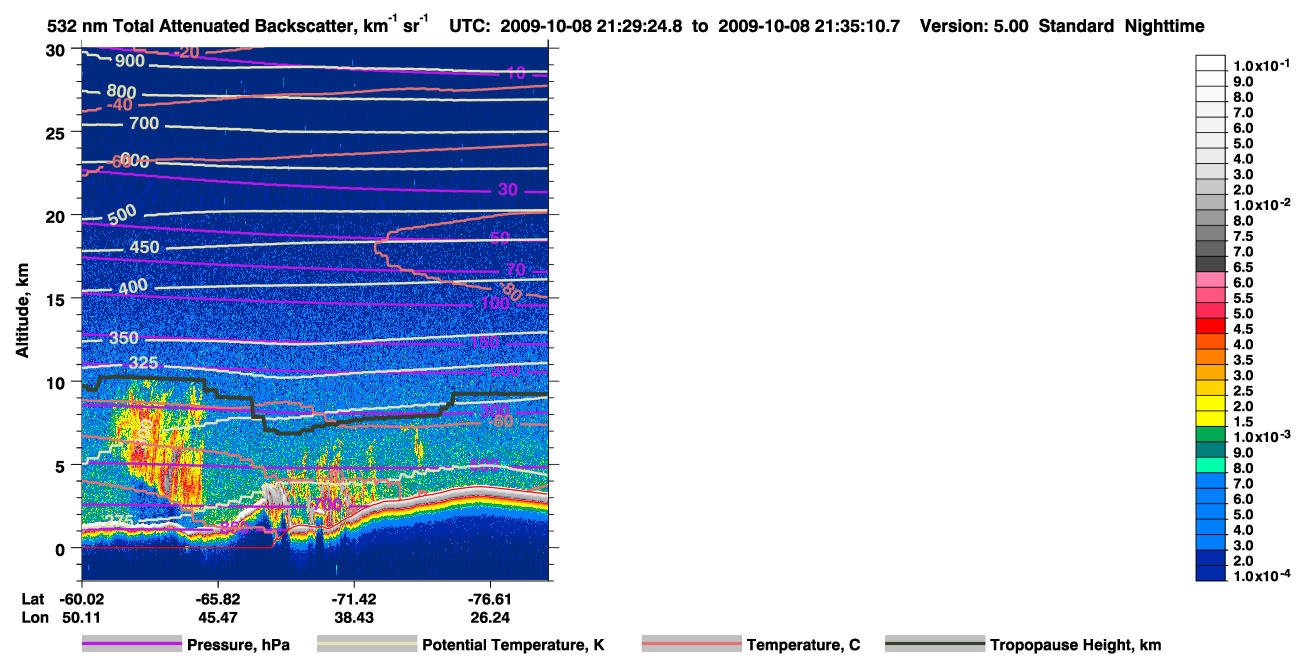
Task: Click the latitude value -60.02
Action: (x=82, y=598)
